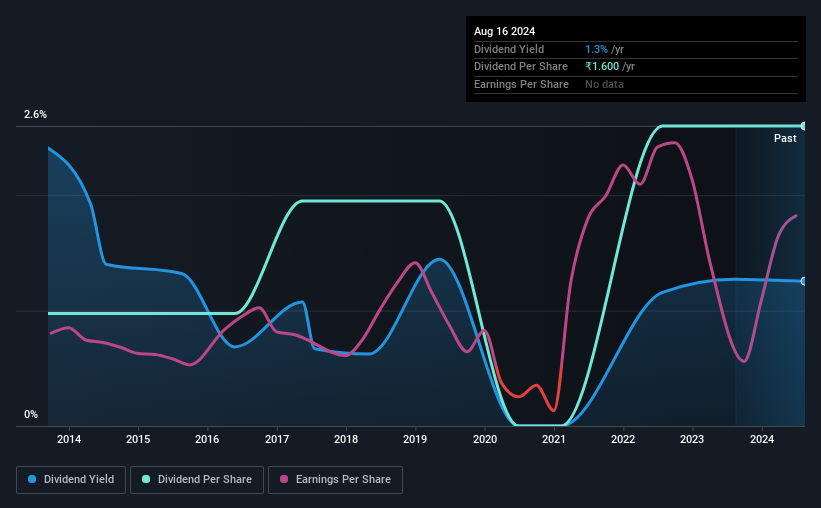Click the 2020 x-axis label
821x508 pixels.
pyautogui.click(x=485, y=439)
